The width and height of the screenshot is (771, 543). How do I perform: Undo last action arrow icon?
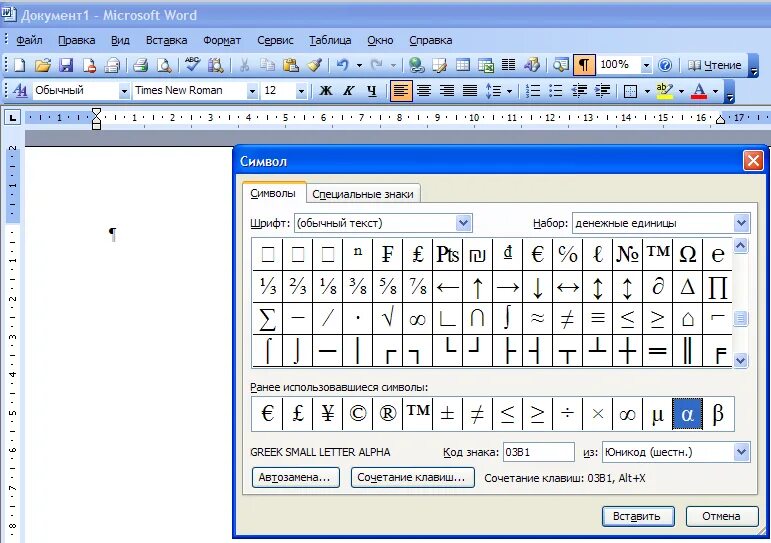coord(342,65)
